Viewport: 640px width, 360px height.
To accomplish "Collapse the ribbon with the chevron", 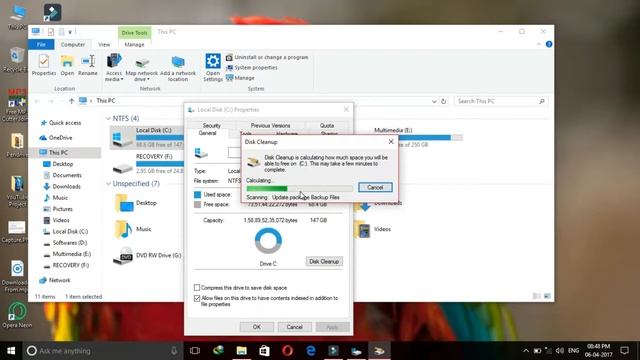I will pos(539,44).
